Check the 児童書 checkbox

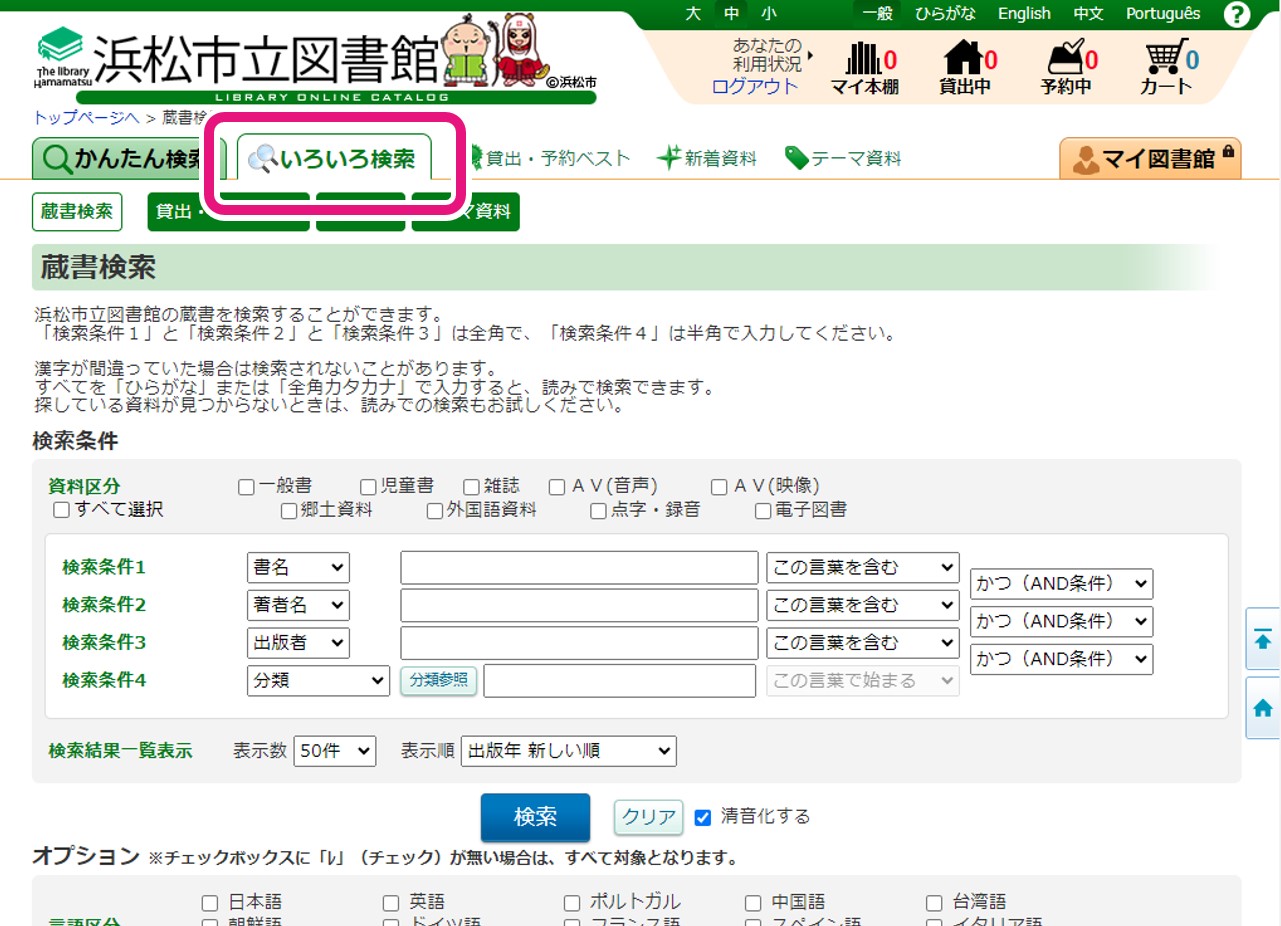pos(368,487)
